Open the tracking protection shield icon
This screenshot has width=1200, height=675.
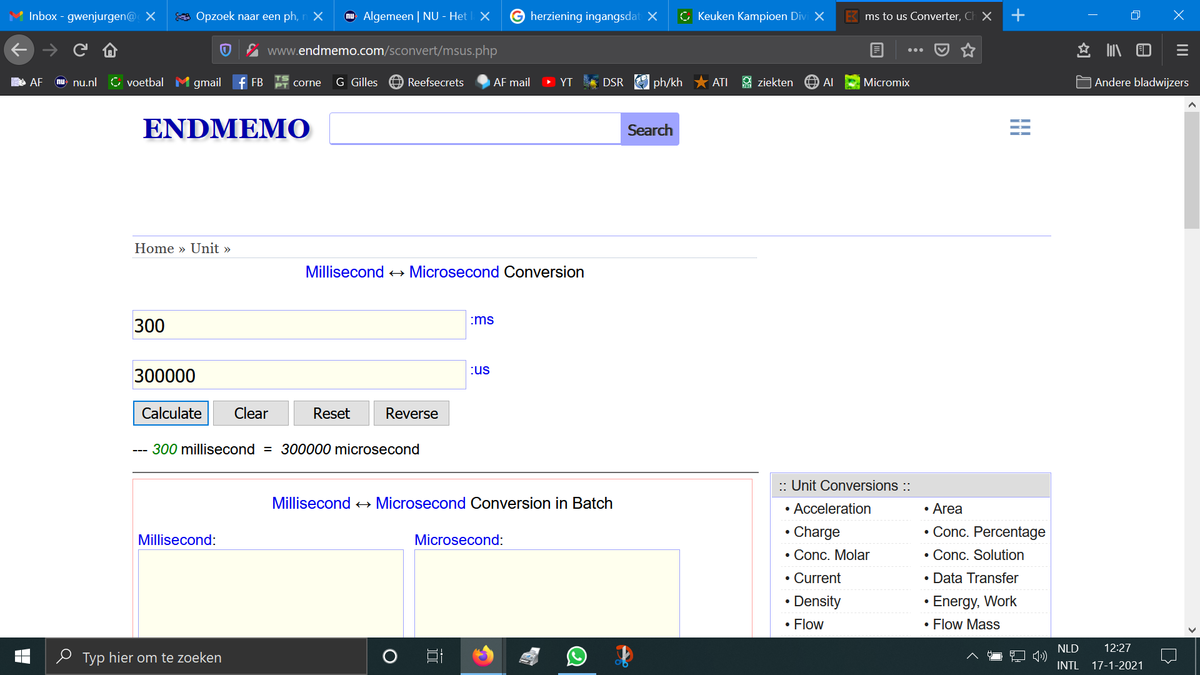[227, 50]
